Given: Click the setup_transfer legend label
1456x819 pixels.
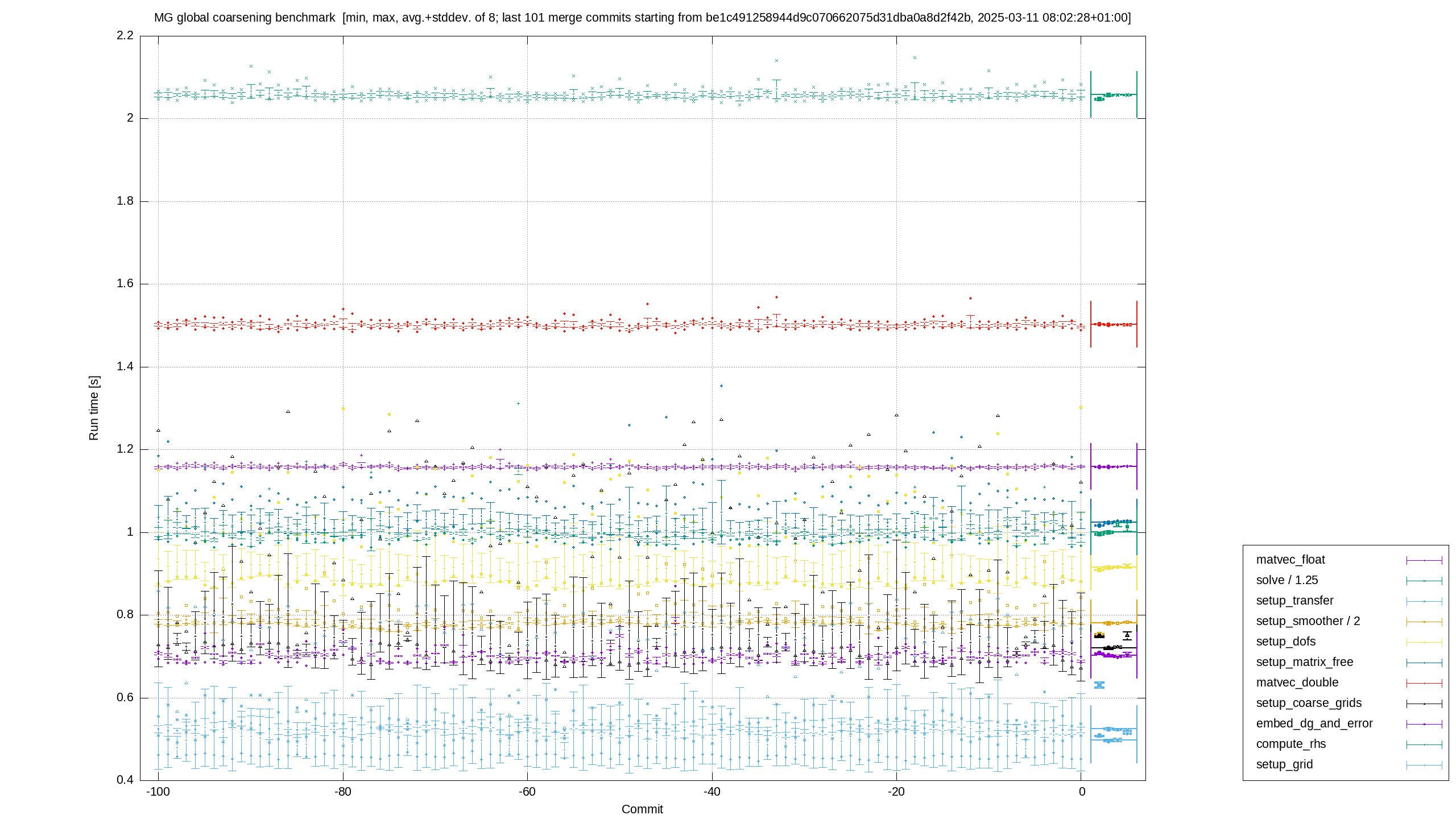Looking at the screenshot, I should [1294, 601].
